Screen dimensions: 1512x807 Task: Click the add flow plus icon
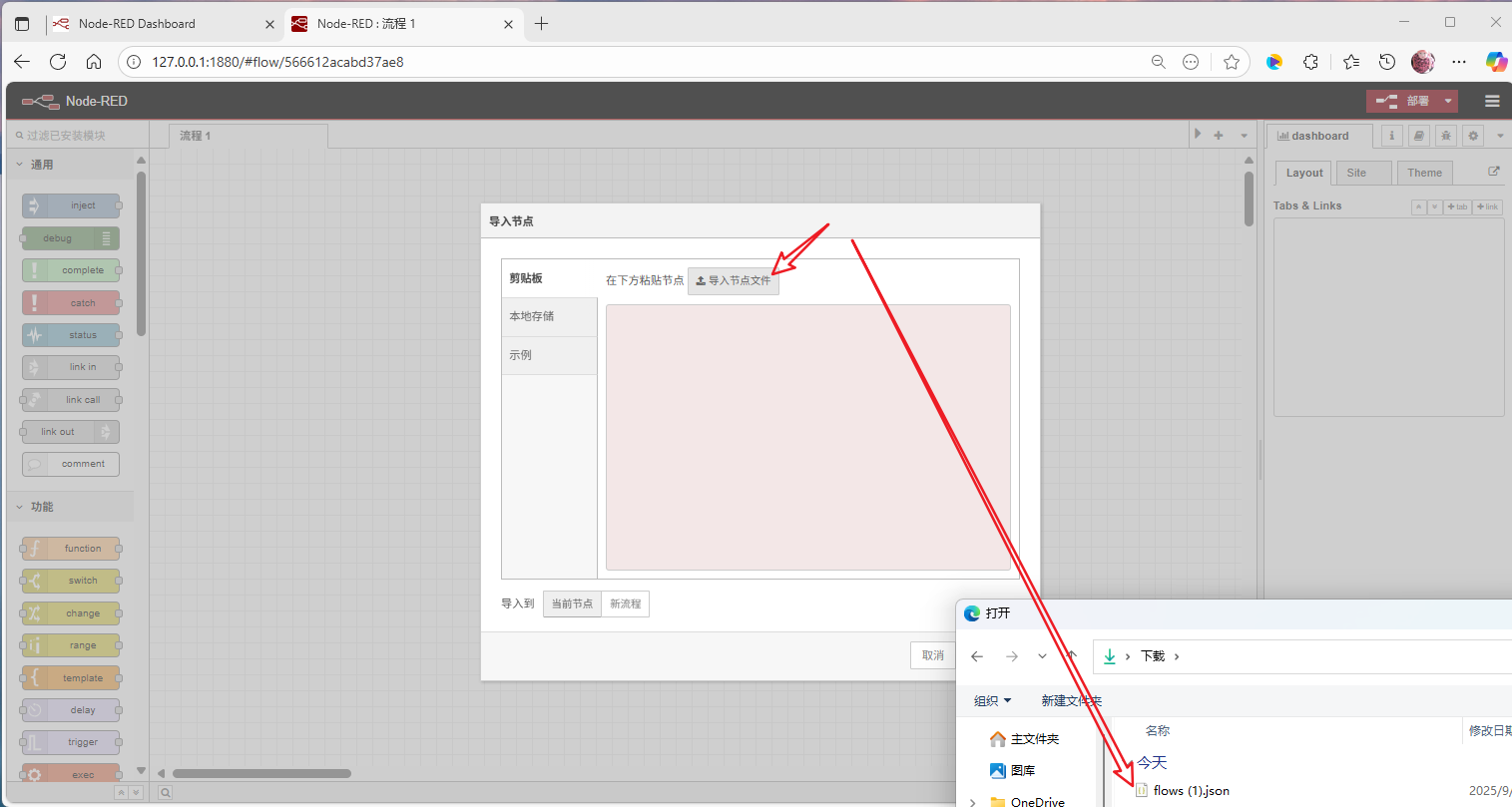pyautogui.click(x=1219, y=135)
